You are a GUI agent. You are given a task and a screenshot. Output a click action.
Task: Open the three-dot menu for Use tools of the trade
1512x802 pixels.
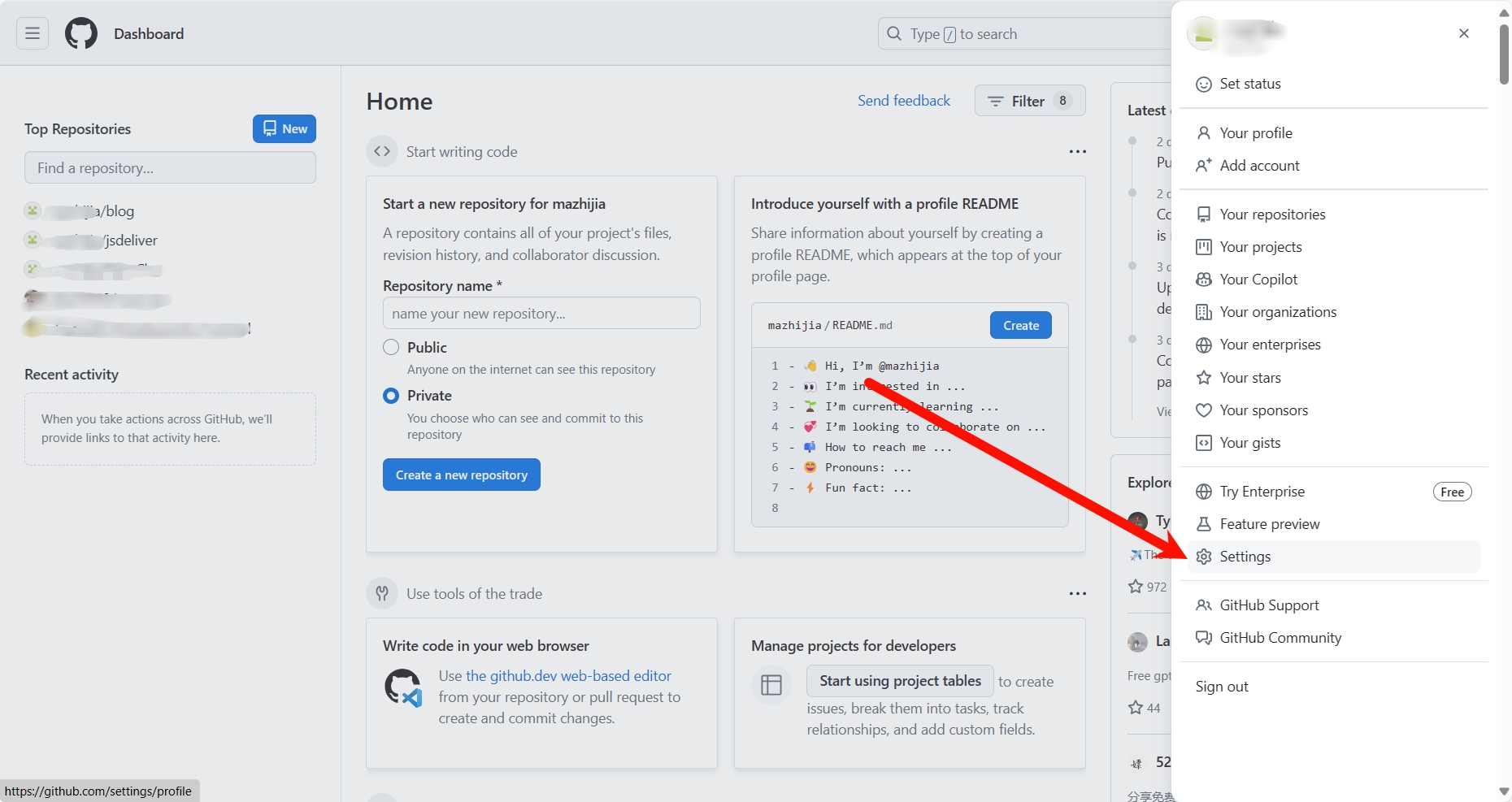[1077, 594]
